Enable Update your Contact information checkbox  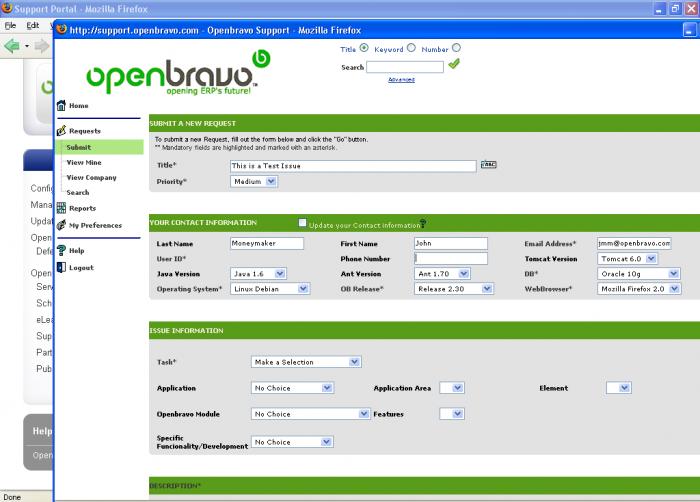[x=303, y=222]
